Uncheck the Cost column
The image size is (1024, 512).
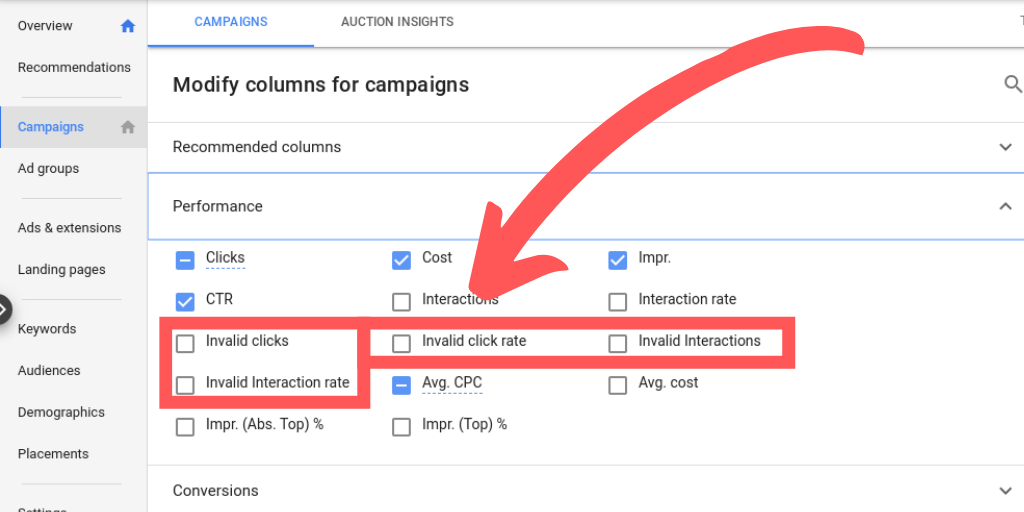click(x=401, y=261)
